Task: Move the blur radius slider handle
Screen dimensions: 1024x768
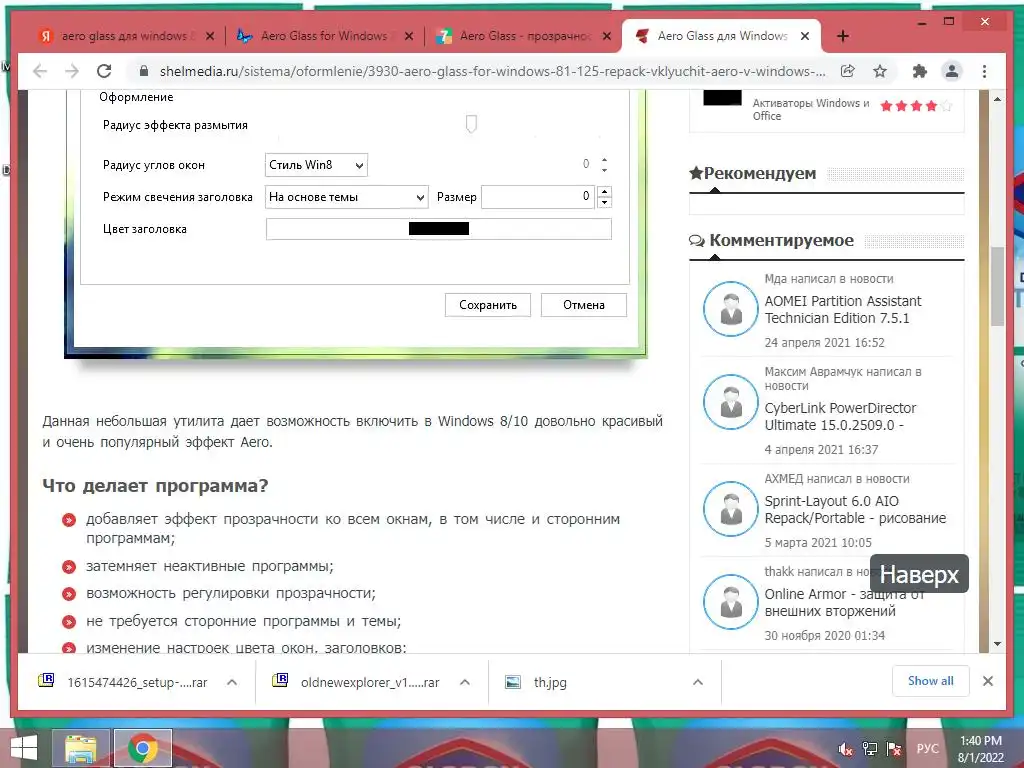Action: pos(471,123)
